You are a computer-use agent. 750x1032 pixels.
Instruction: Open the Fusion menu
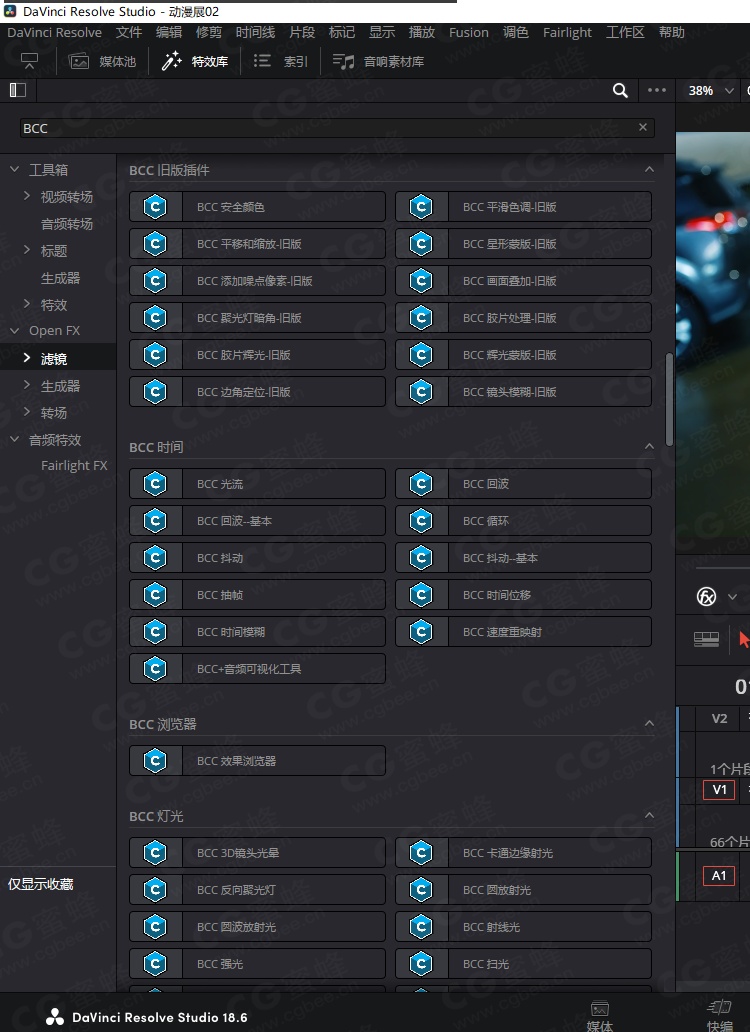tap(468, 32)
